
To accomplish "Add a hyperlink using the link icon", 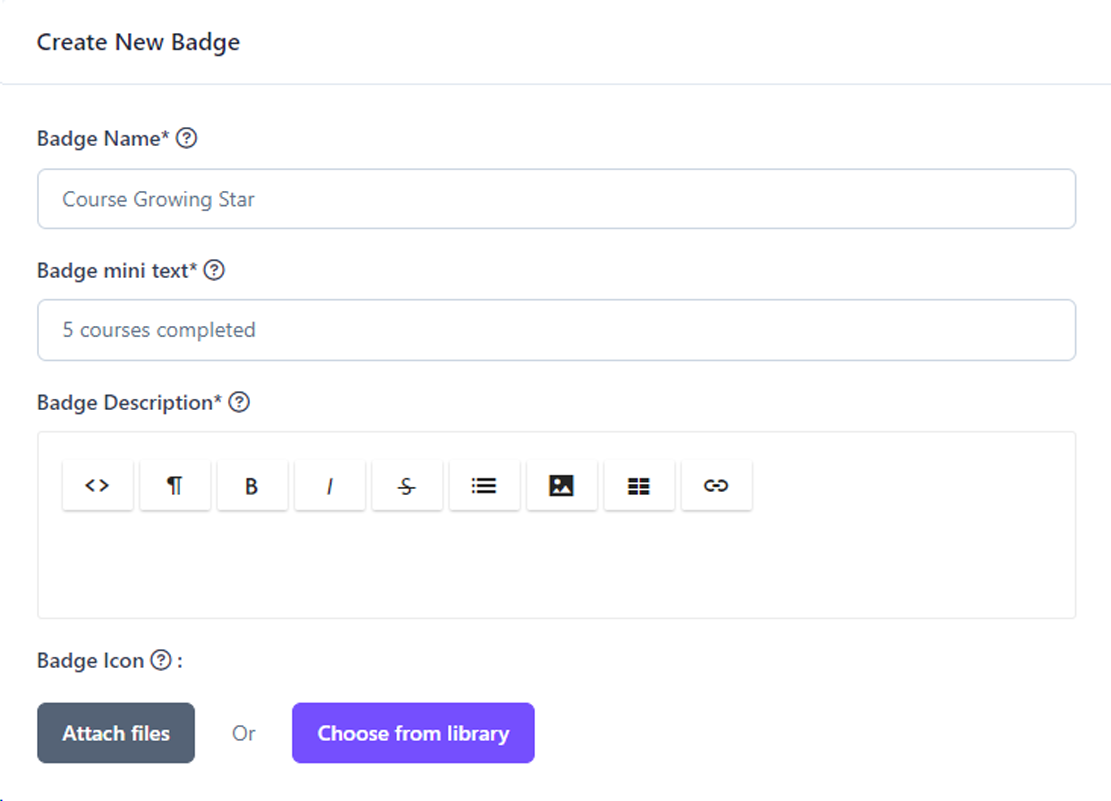I will point(716,486).
